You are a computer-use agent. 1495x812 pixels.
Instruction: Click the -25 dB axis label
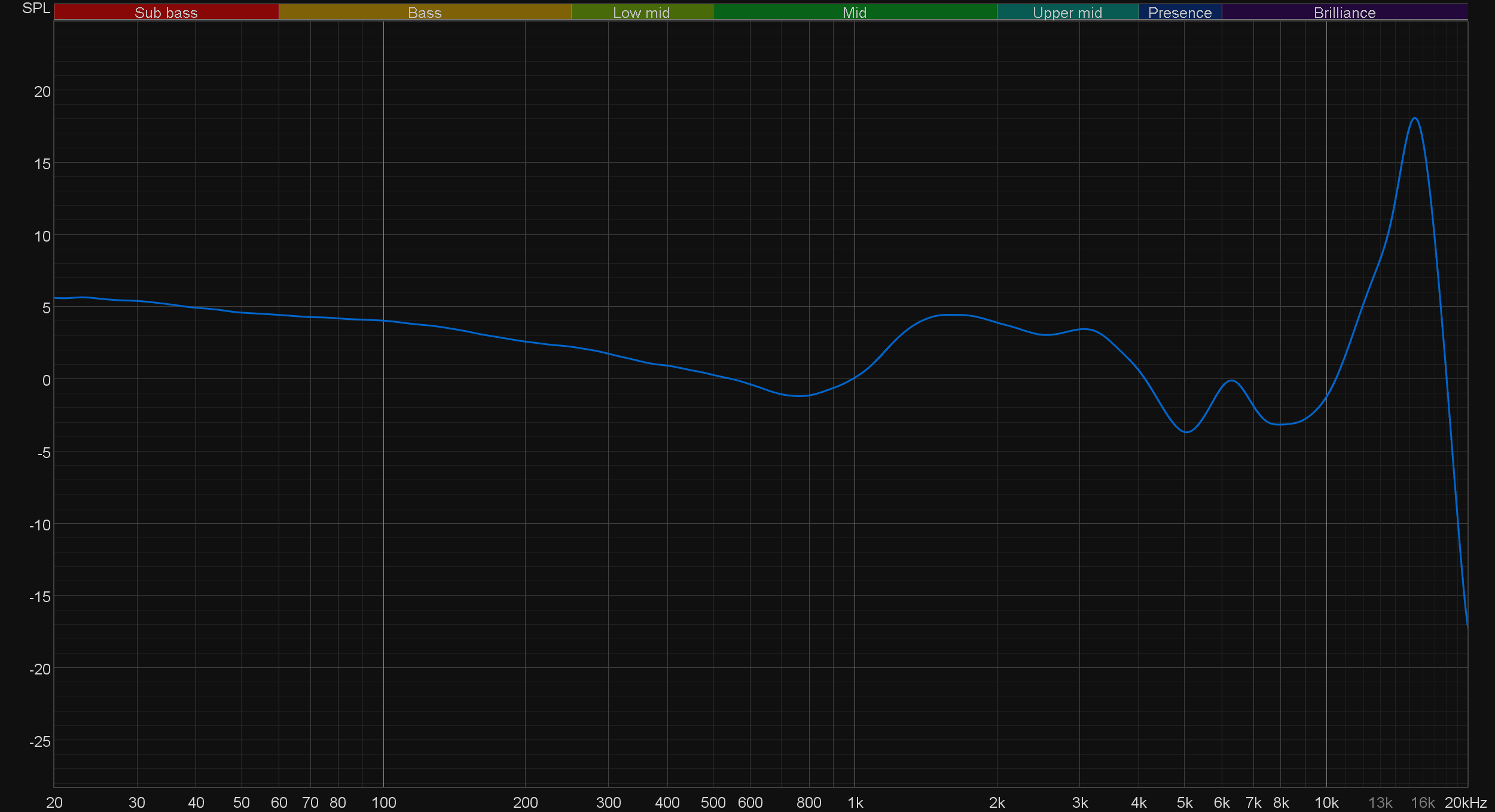[40, 741]
